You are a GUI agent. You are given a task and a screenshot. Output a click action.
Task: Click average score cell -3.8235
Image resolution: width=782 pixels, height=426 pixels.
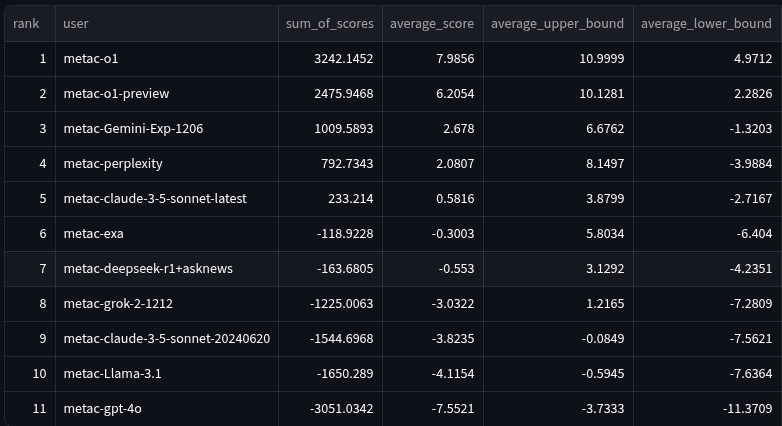coord(433,339)
